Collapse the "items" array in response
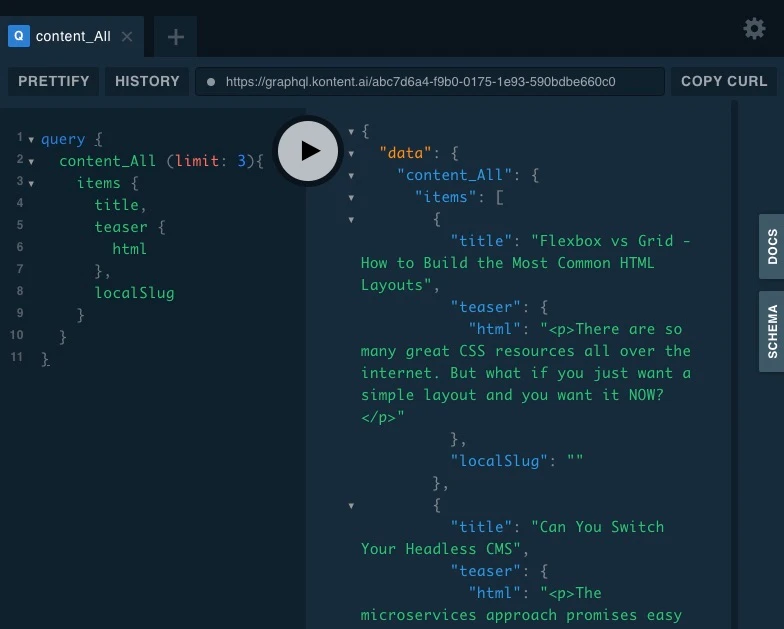The width and height of the screenshot is (784, 629). point(351,198)
